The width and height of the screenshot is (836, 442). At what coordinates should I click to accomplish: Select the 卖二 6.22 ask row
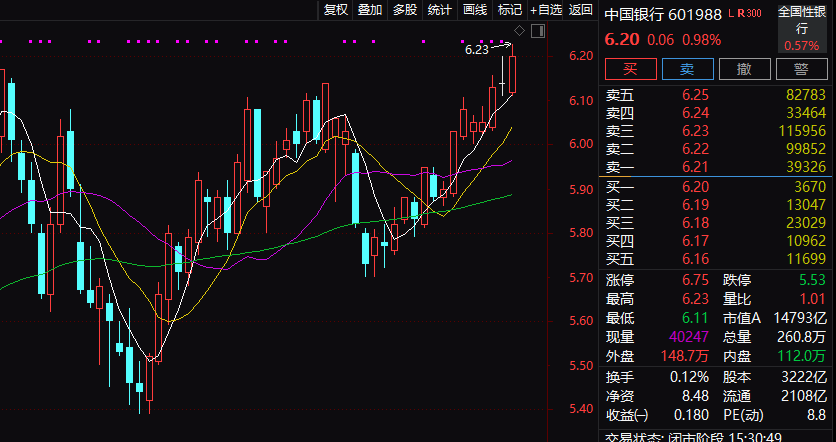(716, 149)
